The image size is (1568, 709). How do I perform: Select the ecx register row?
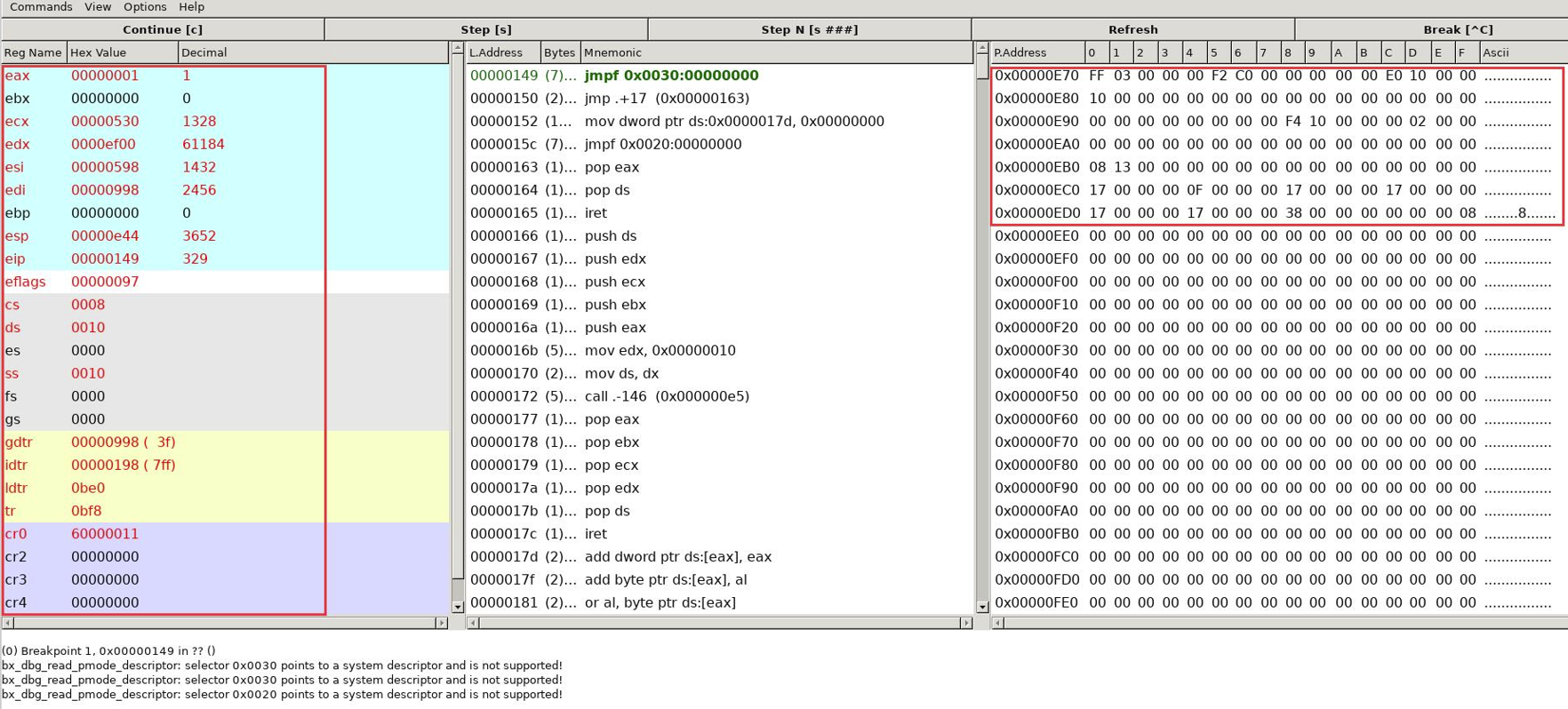point(225,122)
